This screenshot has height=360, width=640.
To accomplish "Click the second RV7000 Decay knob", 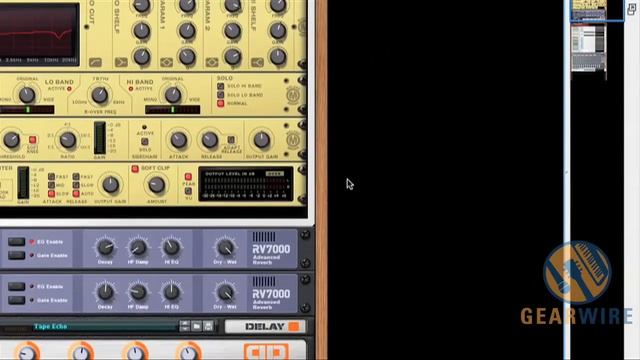I will (105, 292).
